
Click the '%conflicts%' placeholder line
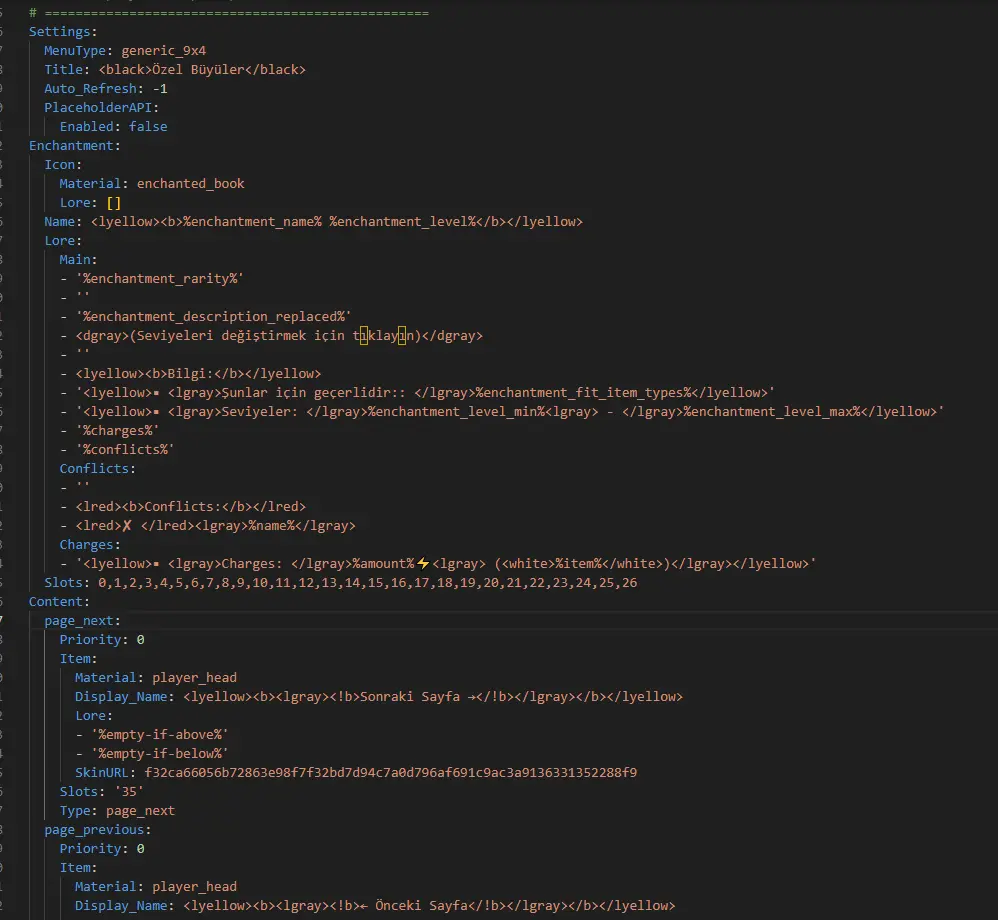pos(125,449)
